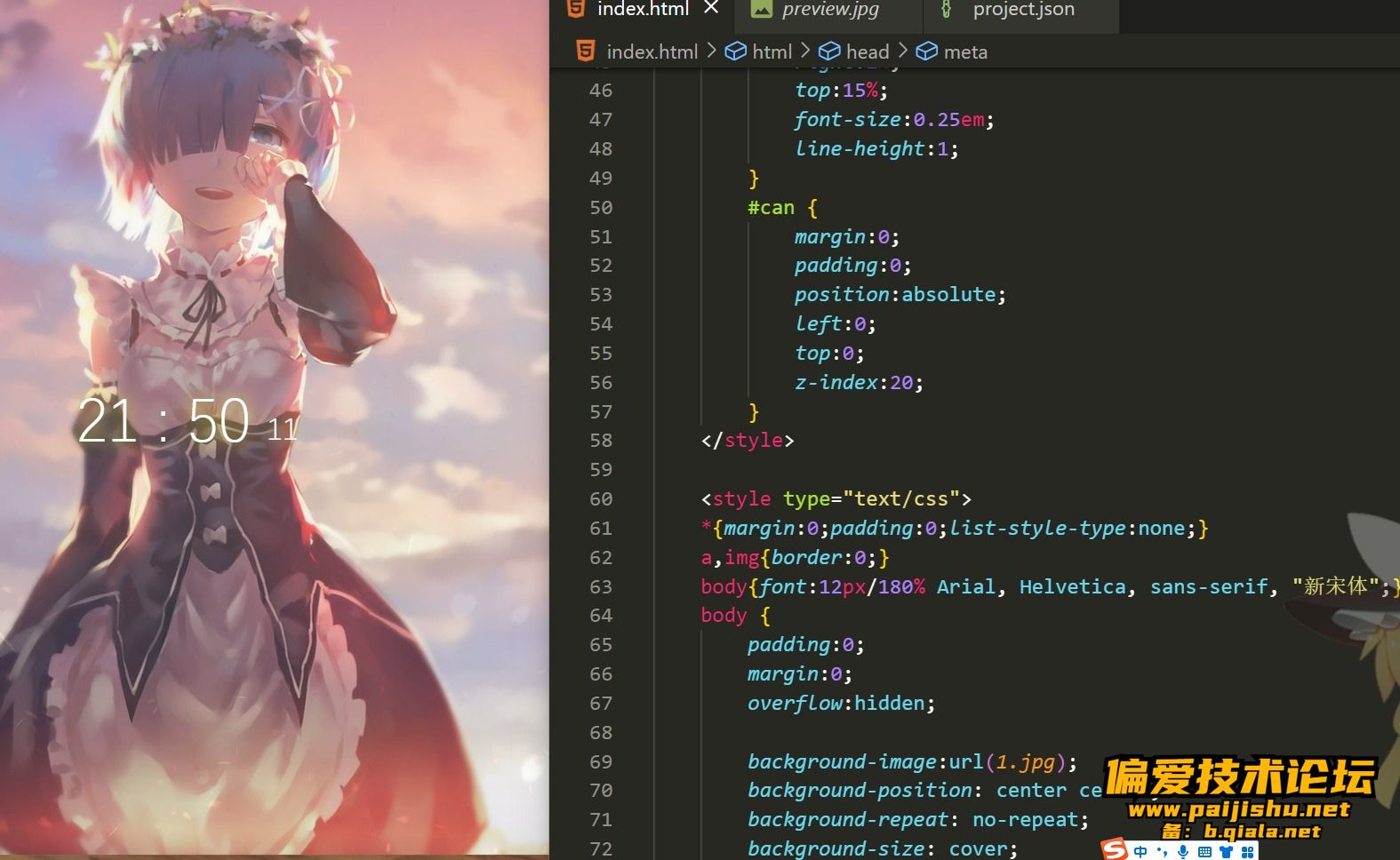
Task: Click the seconds '11' beside the clock
Action: [283, 430]
